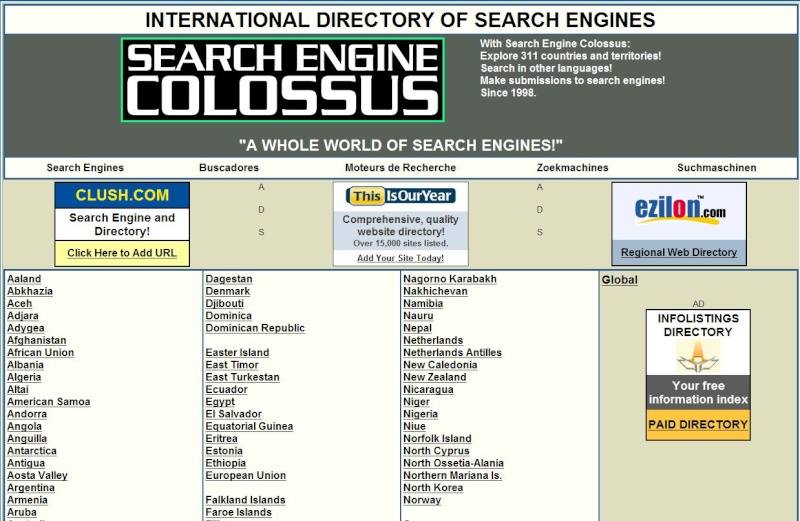Open the Global link
The width and height of the screenshot is (800, 521).
pos(619,280)
